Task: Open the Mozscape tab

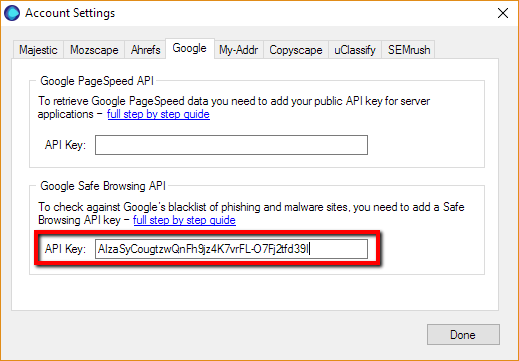Action: (x=94, y=50)
